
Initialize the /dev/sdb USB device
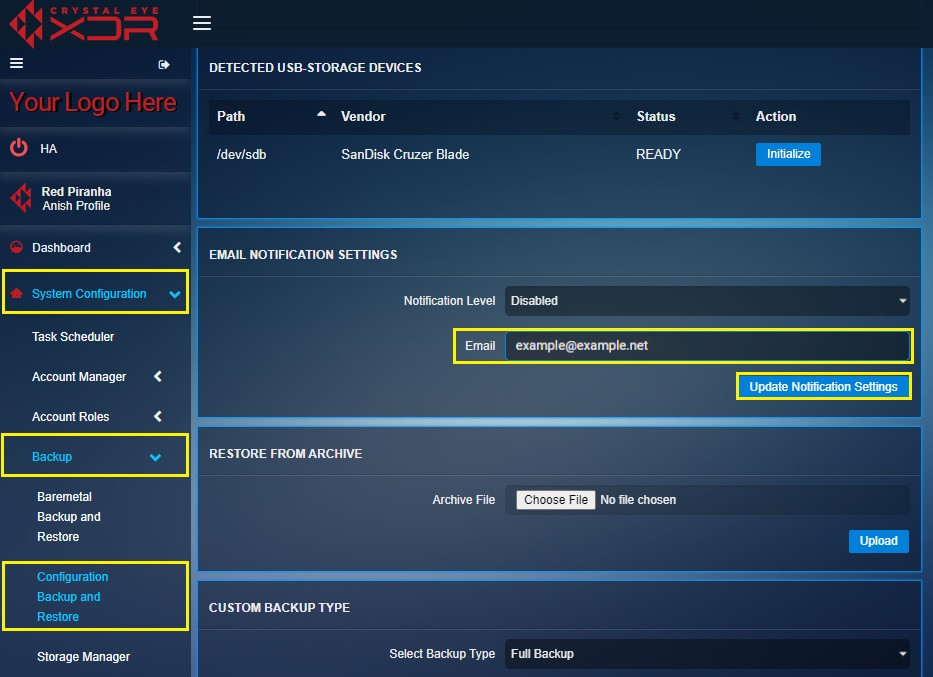click(788, 154)
